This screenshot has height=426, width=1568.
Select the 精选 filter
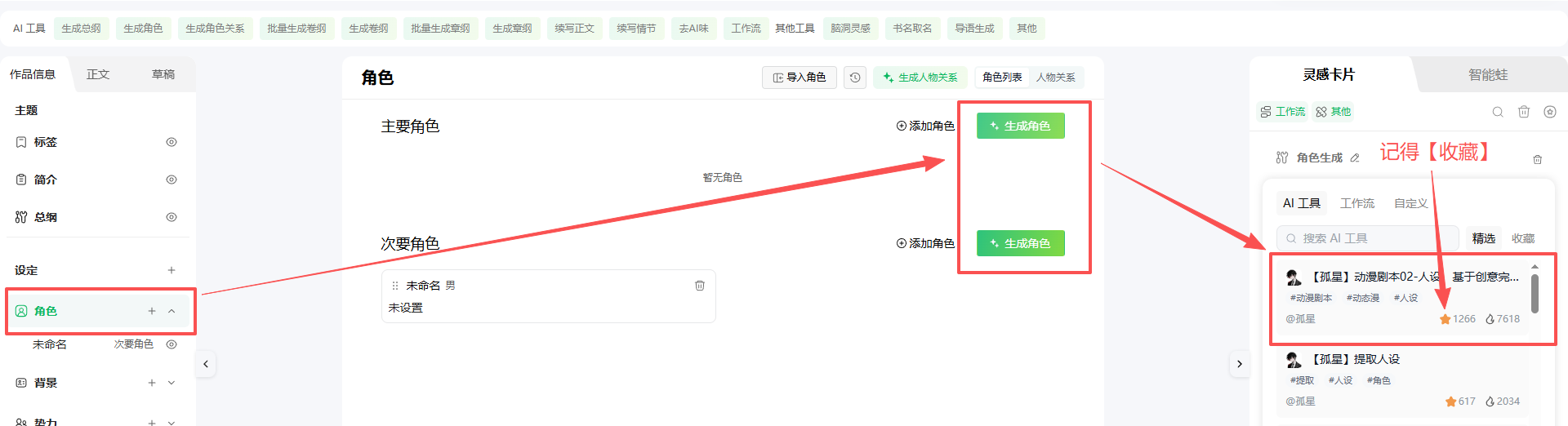pos(1484,238)
